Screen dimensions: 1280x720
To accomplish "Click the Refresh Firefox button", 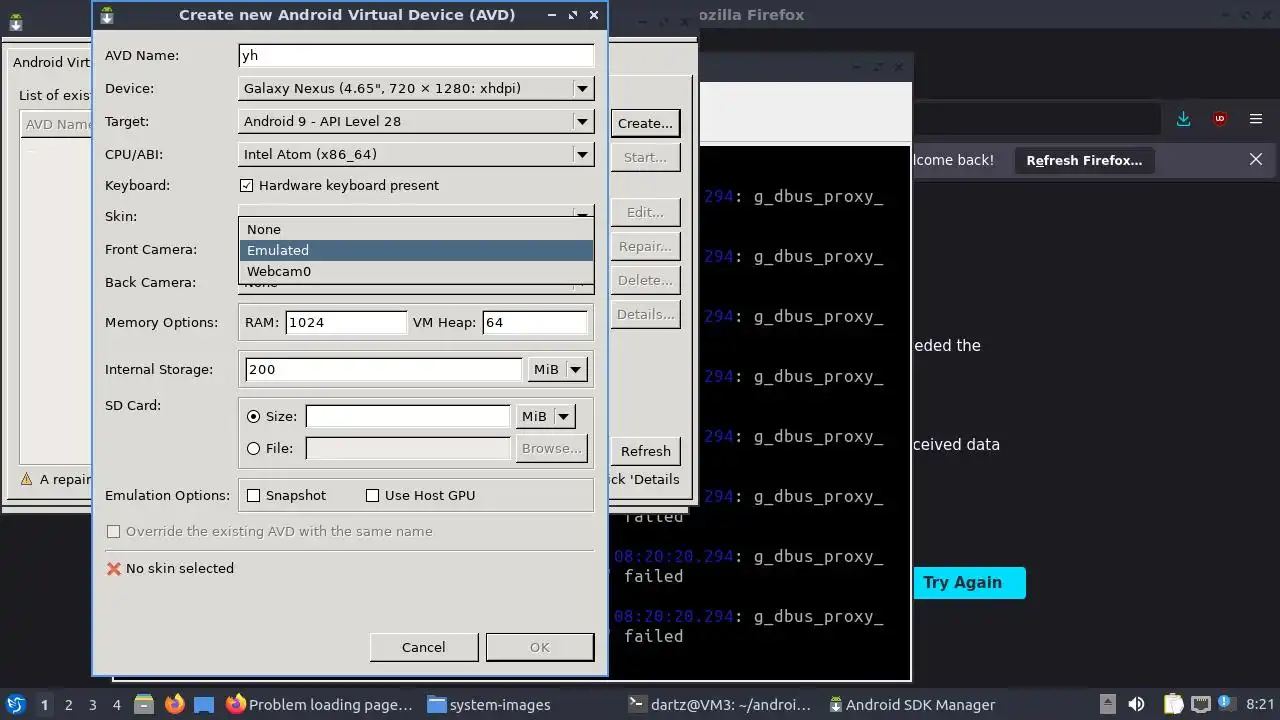I will click(x=1084, y=160).
